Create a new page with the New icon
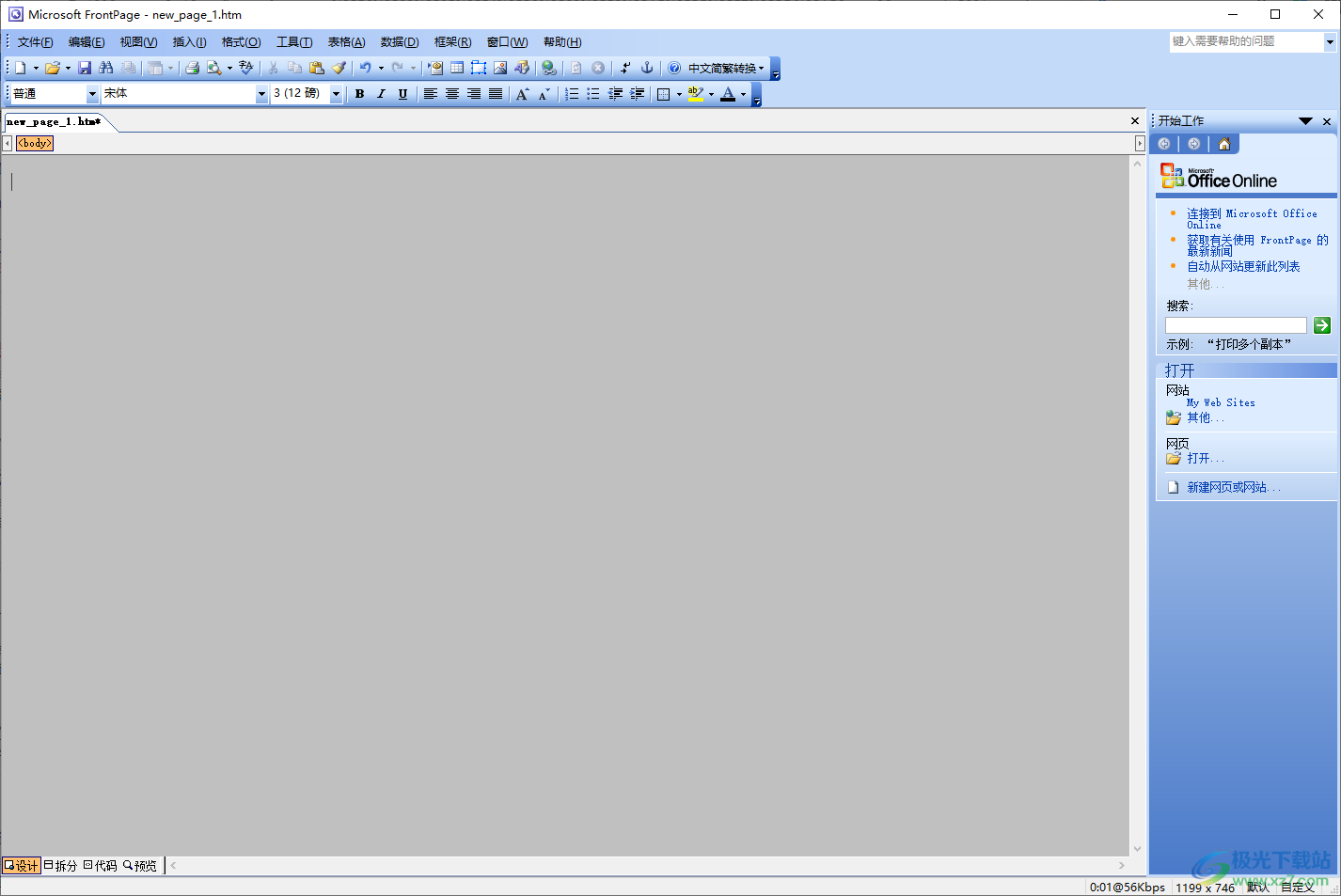The height and width of the screenshot is (896, 1341). (x=21, y=68)
